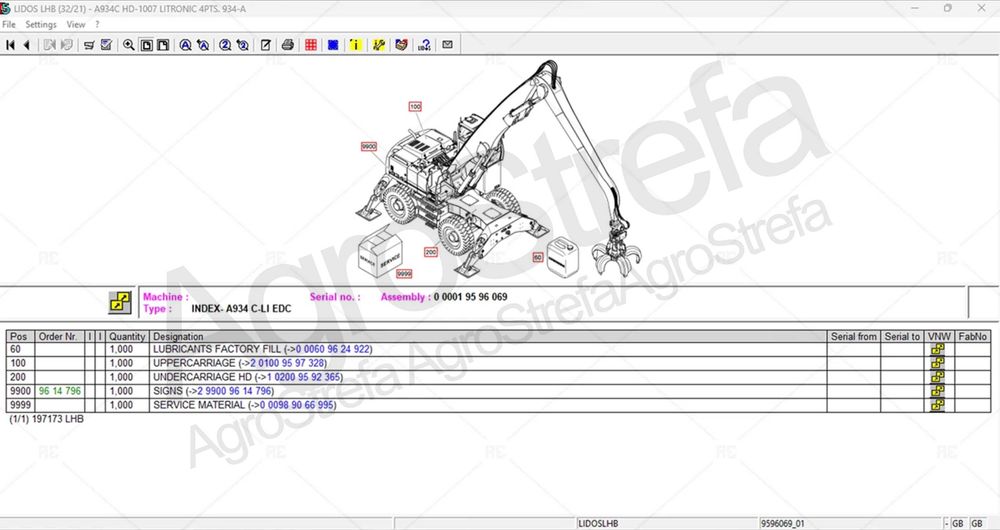Open VNW link icon for LUBRICANTS row
Image resolution: width=1000 pixels, height=530 pixels.
938,349
